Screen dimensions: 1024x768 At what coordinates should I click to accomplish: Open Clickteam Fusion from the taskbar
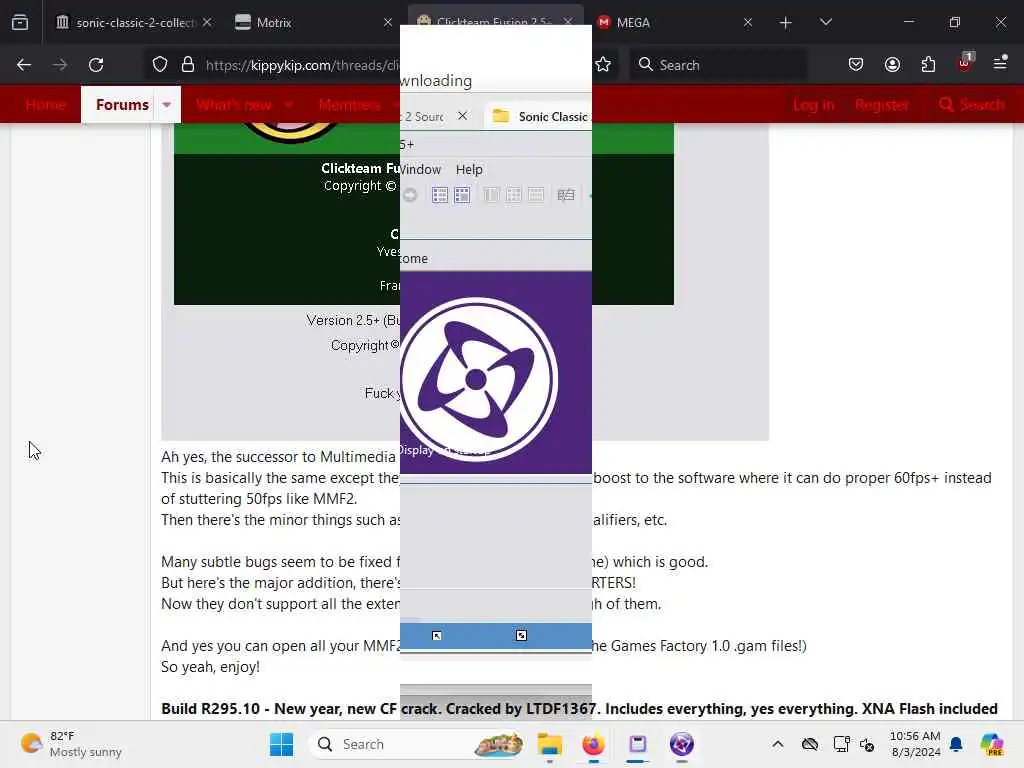coord(681,744)
